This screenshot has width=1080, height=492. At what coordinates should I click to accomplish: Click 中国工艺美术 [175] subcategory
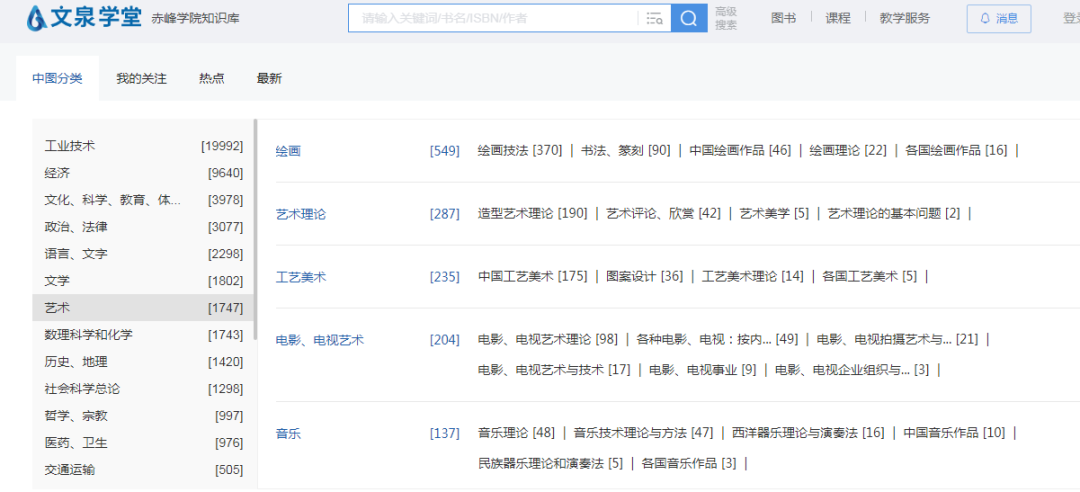coord(532,277)
